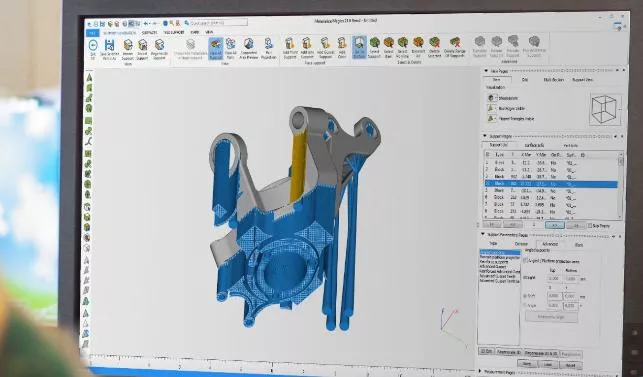Screen dimensions: 643x377
Task: Click the Select All supports icon
Action: pyautogui.click(x=403, y=48)
